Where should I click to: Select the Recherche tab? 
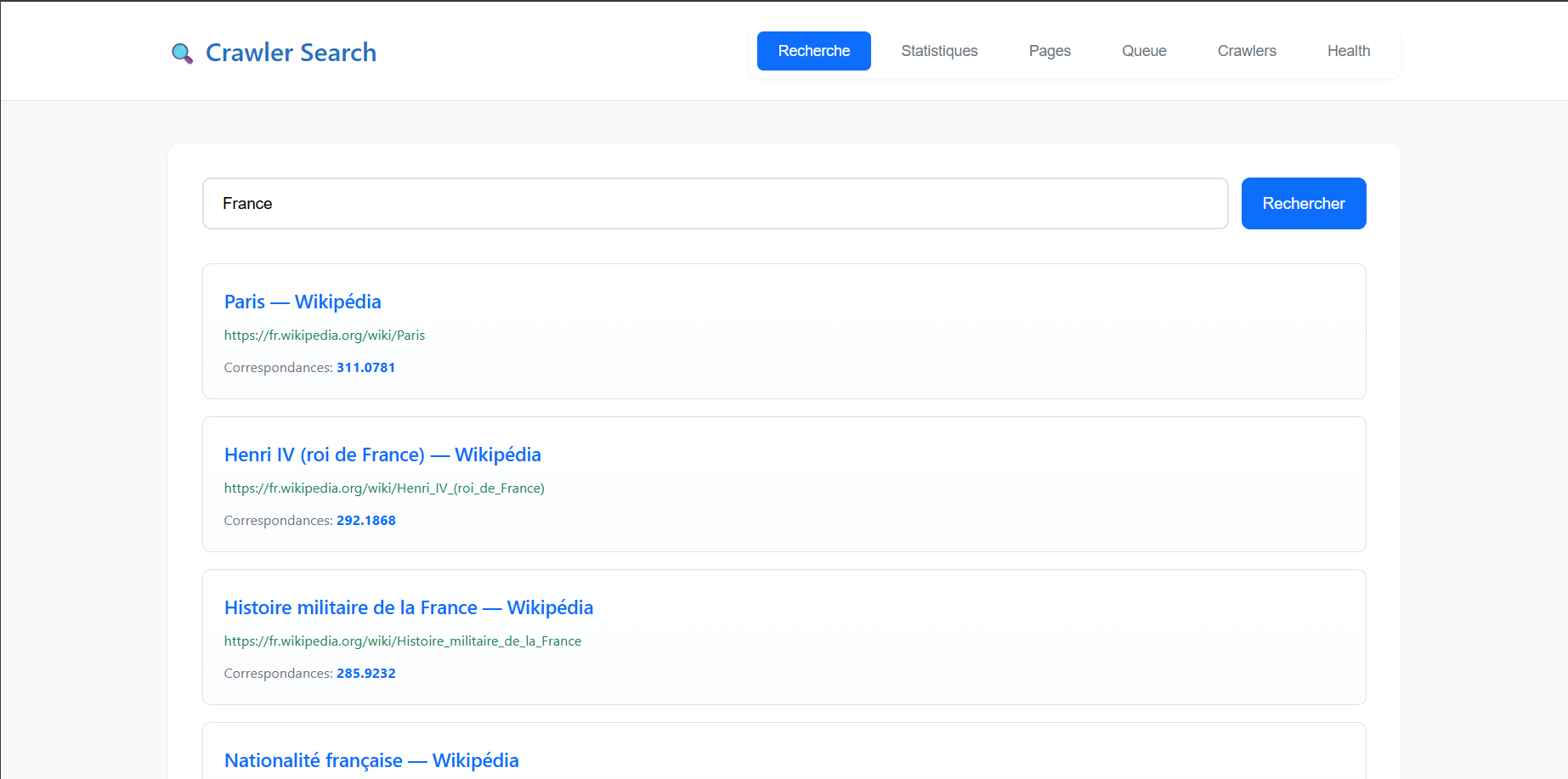[x=813, y=51]
